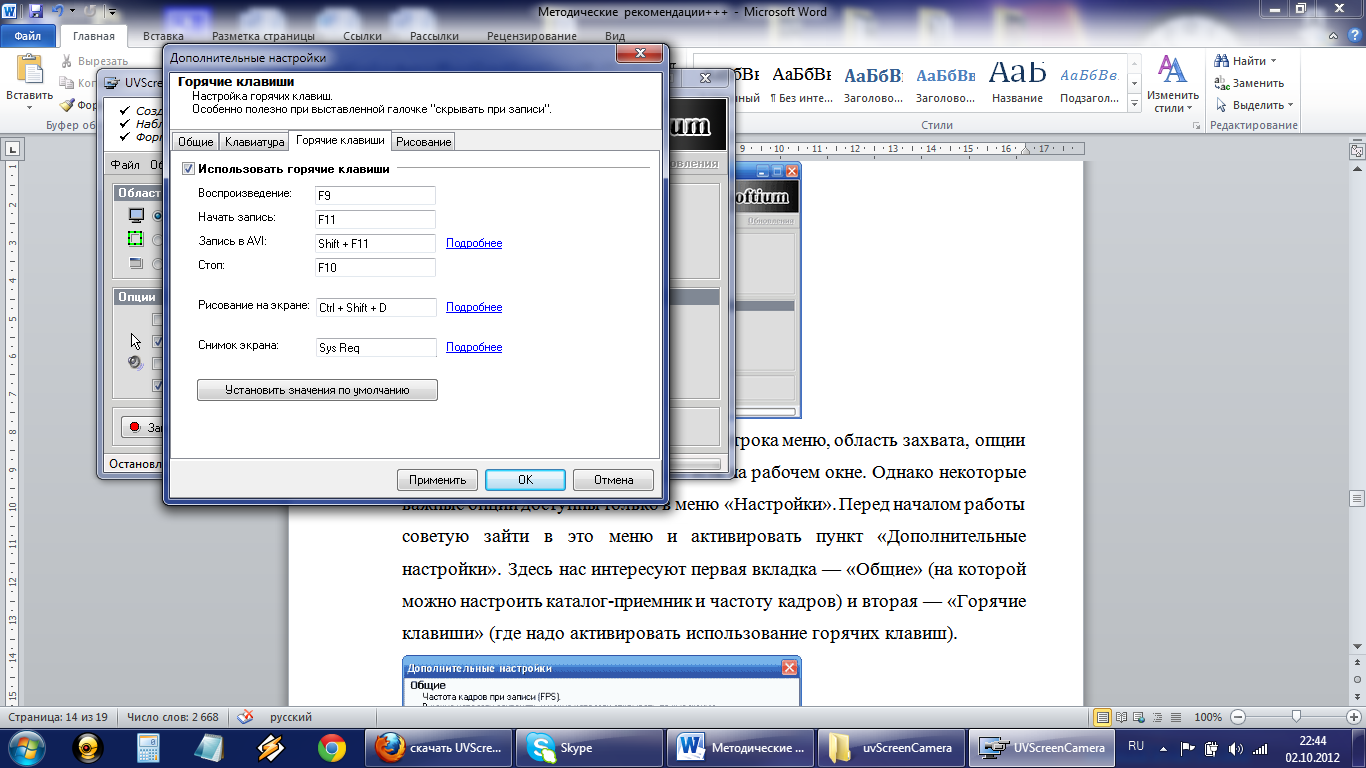Click the green selection-area icon in UVScreenCamera

coord(136,240)
